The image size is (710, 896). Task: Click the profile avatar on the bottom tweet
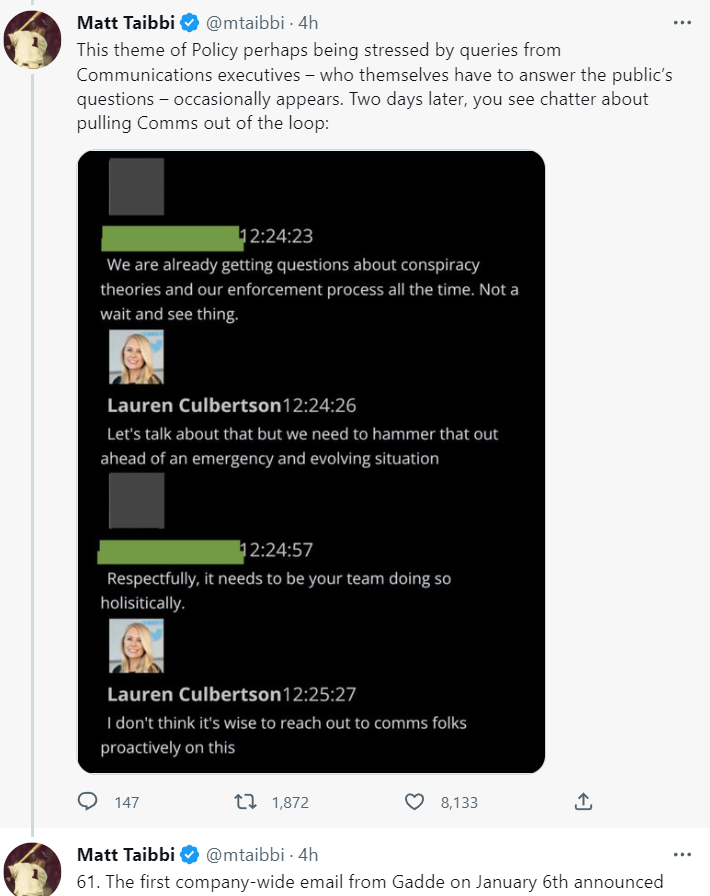(34, 870)
